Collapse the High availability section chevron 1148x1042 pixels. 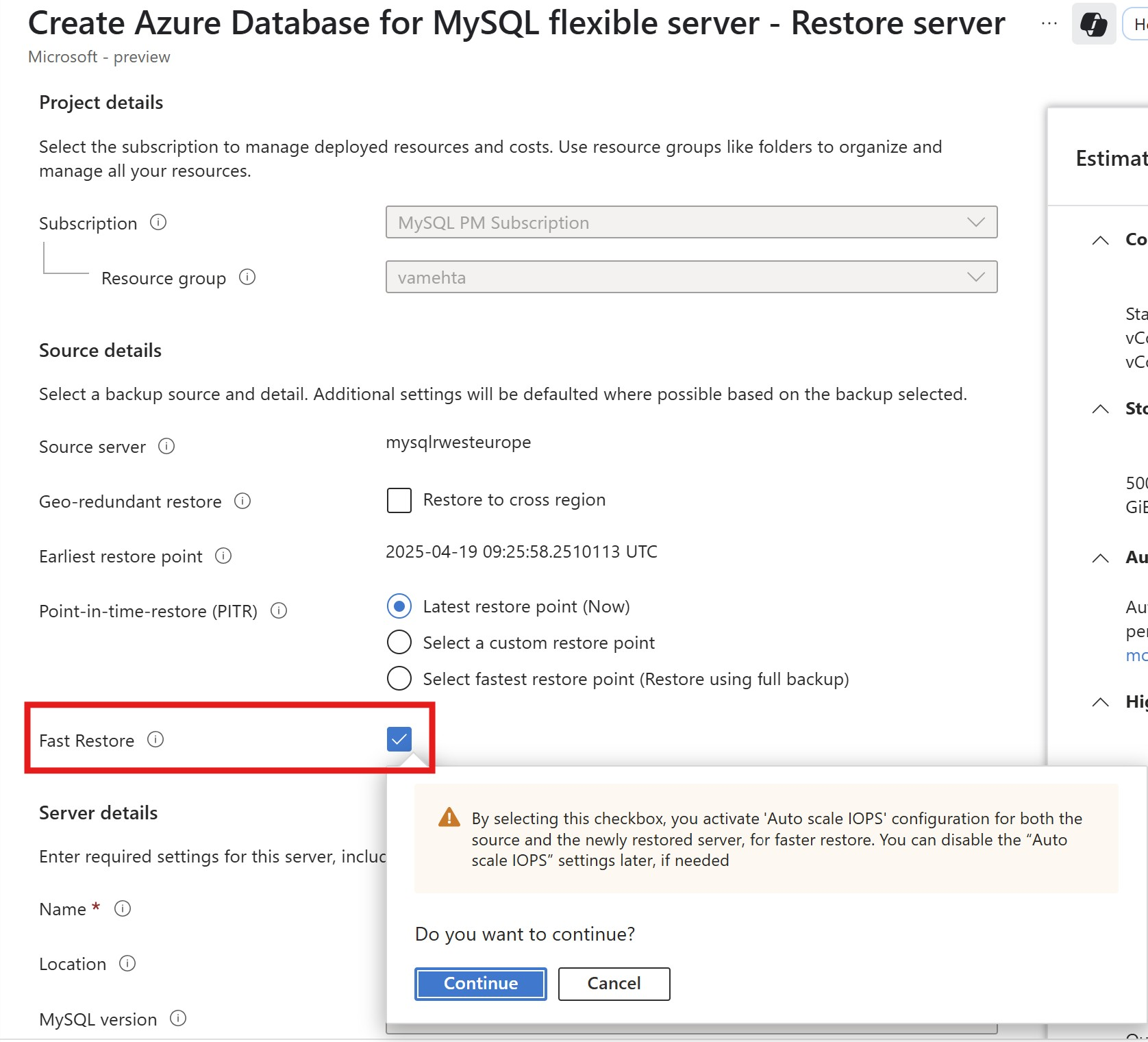click(x=1100, y=702)
